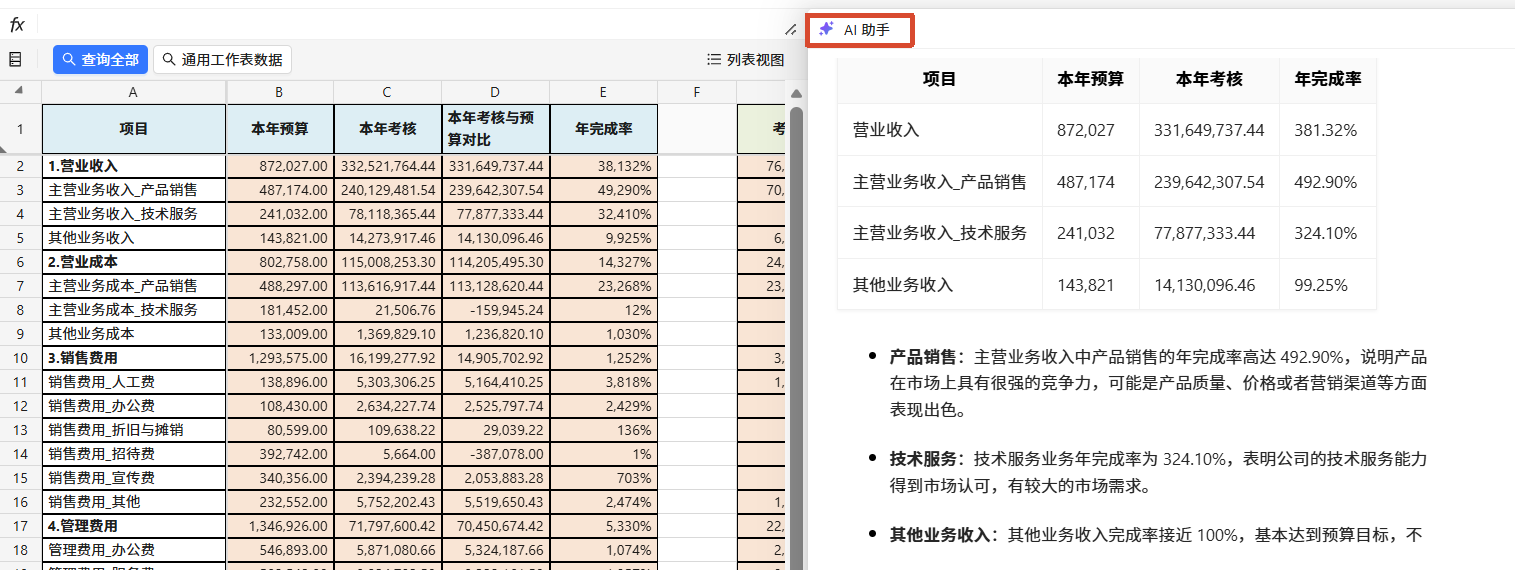1515x570 pixels.
Task: Click the cell 销售费用_人工费
Action: [x=134, y=382]
